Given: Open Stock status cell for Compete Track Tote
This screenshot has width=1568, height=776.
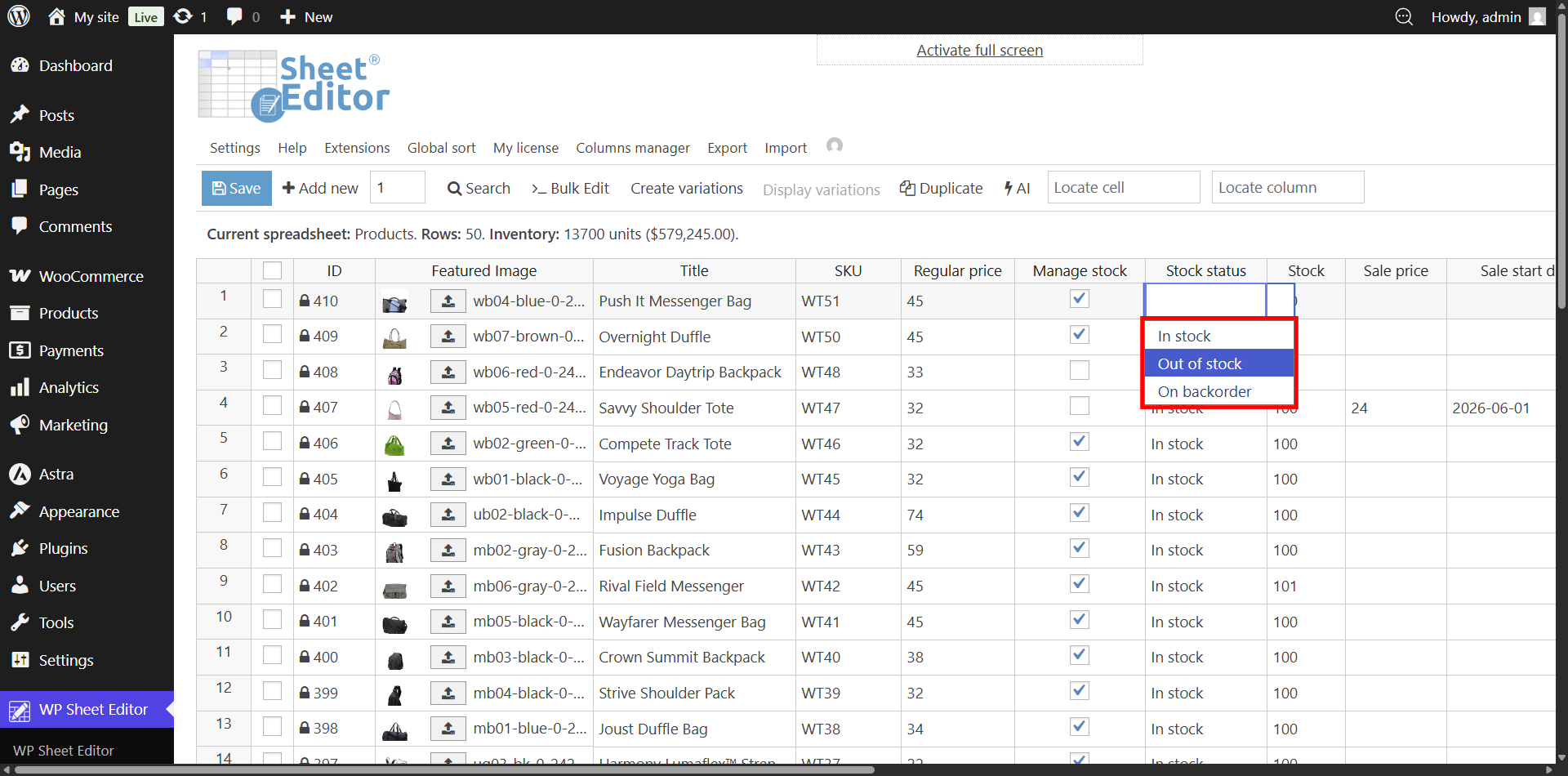Looking at the screenshot, I should coord(1205,444).
